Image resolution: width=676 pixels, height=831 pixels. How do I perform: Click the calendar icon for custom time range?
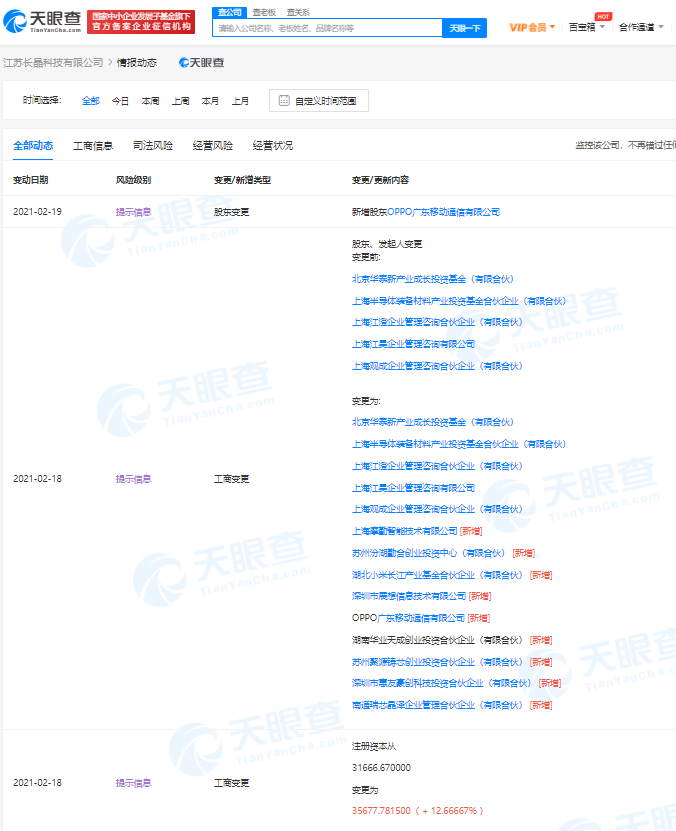tap(284, 100)
